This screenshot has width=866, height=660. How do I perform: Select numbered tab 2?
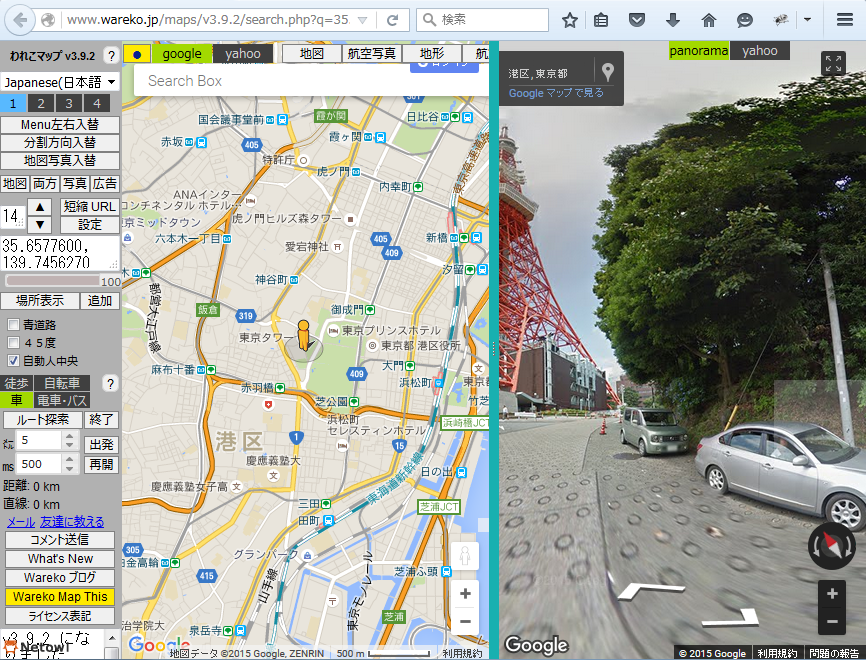(x=41, y=103)
